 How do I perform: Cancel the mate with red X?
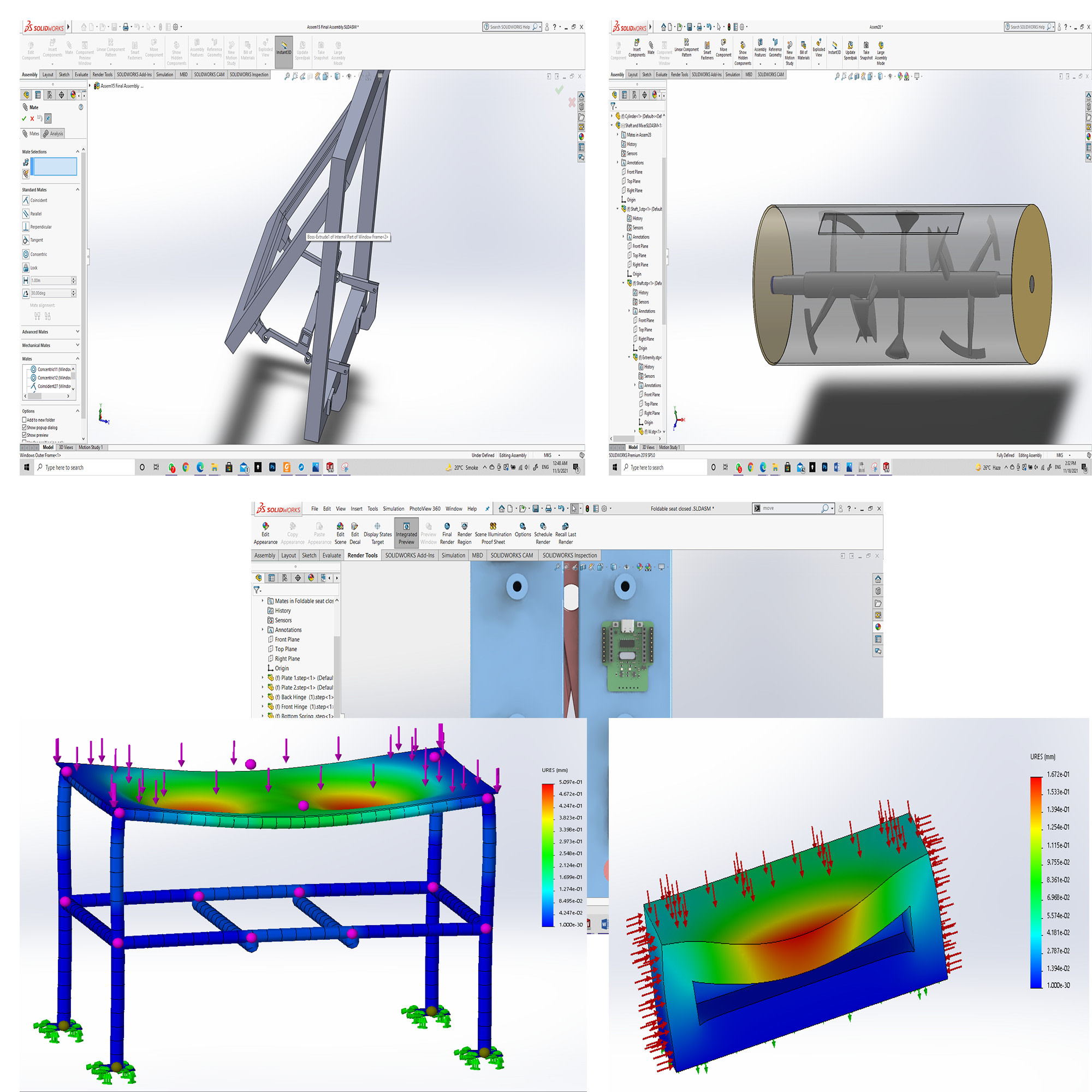pyautogui.click(x=32, y=118)
